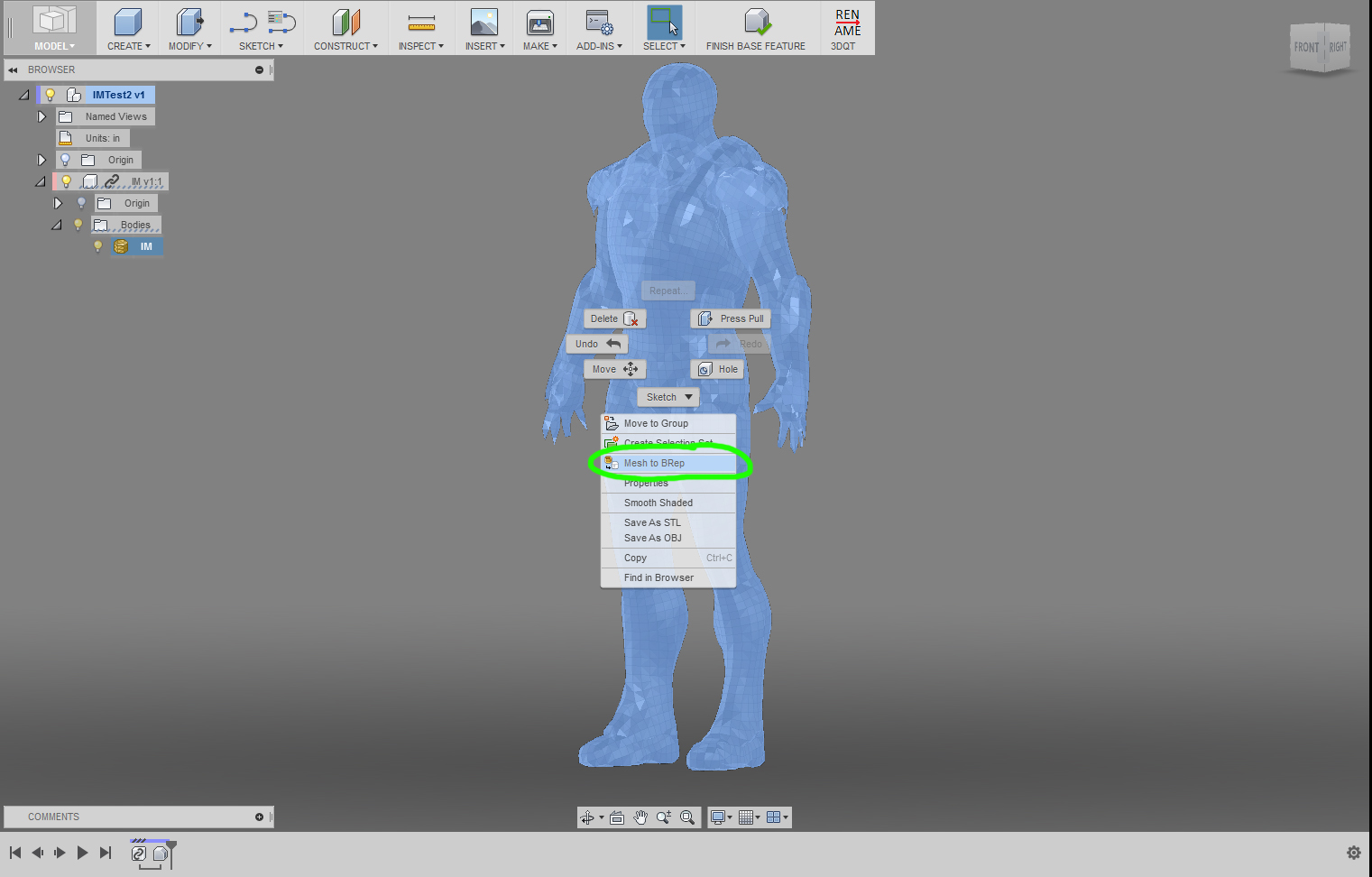Toggle the lightbulb visibility of the IM body
The image size is (1372, 877).
tap(97, 245)
